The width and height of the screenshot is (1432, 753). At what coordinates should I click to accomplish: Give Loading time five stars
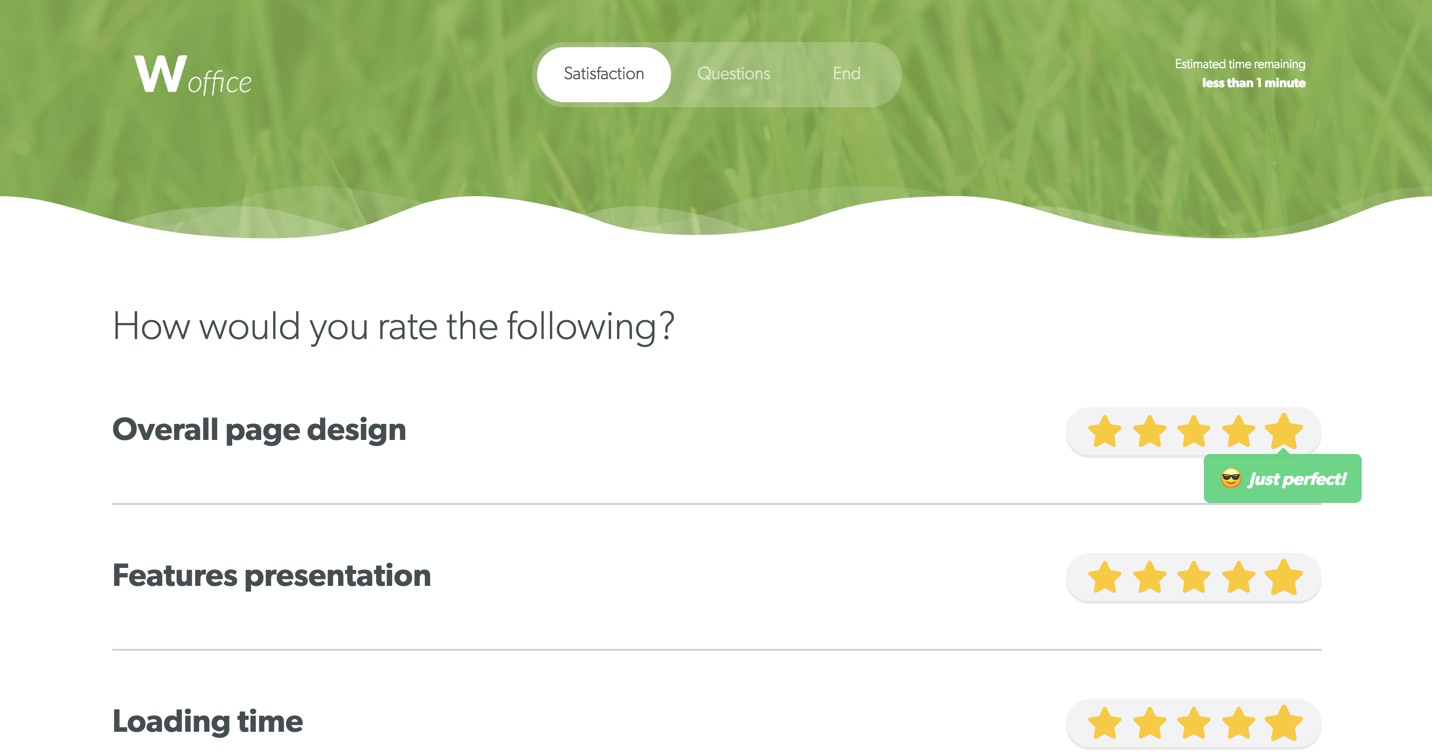click(1283, 723)
